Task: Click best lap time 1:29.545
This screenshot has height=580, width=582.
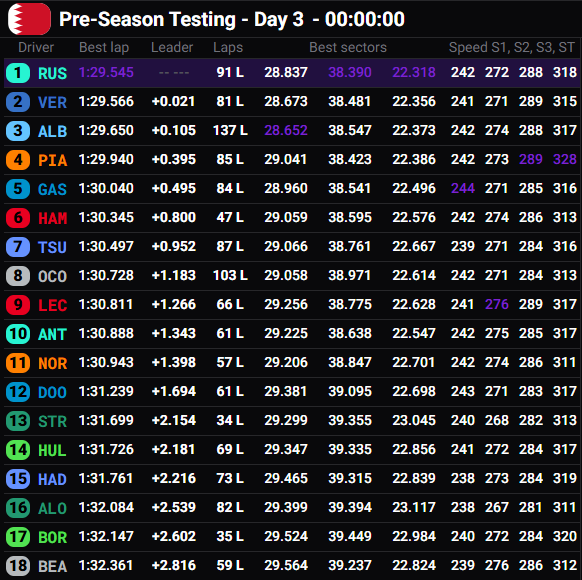Action: pos(106,72)
